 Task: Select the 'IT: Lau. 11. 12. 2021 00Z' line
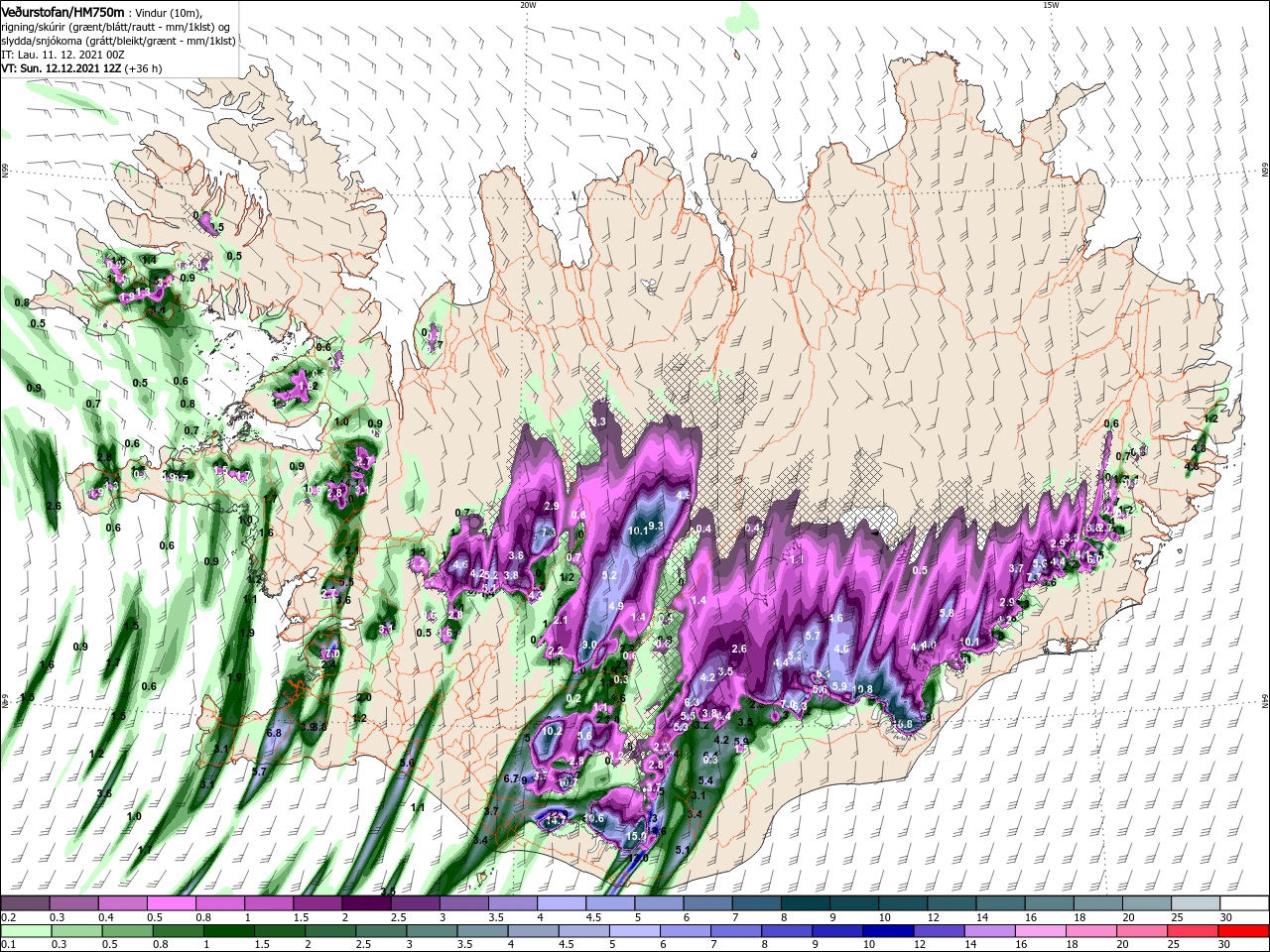[63, 55]
